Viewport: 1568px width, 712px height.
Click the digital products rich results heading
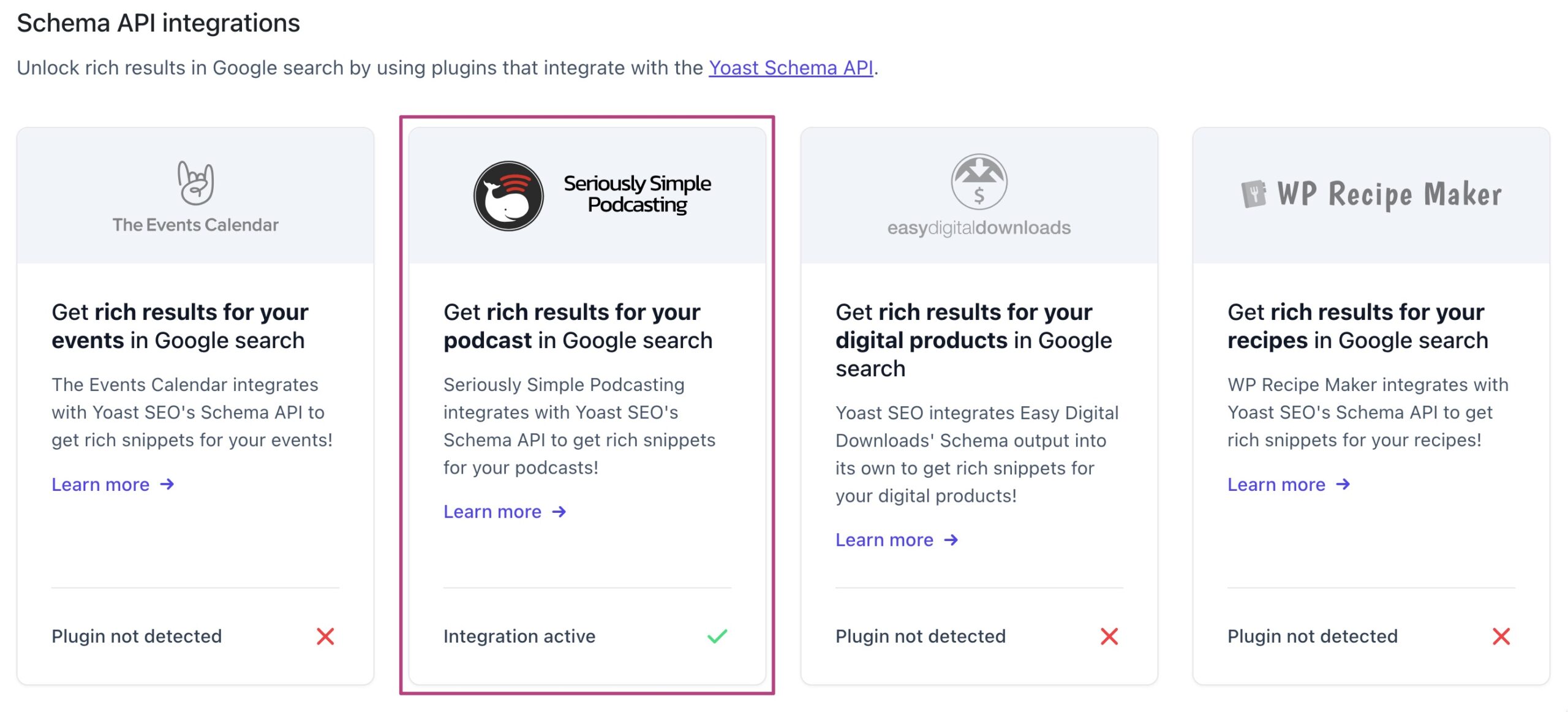point(973,340)
